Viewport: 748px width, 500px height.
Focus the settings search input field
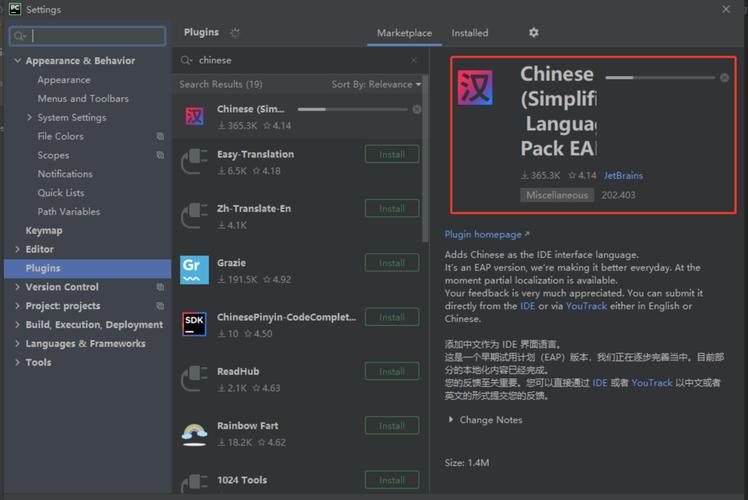[87, 36]
